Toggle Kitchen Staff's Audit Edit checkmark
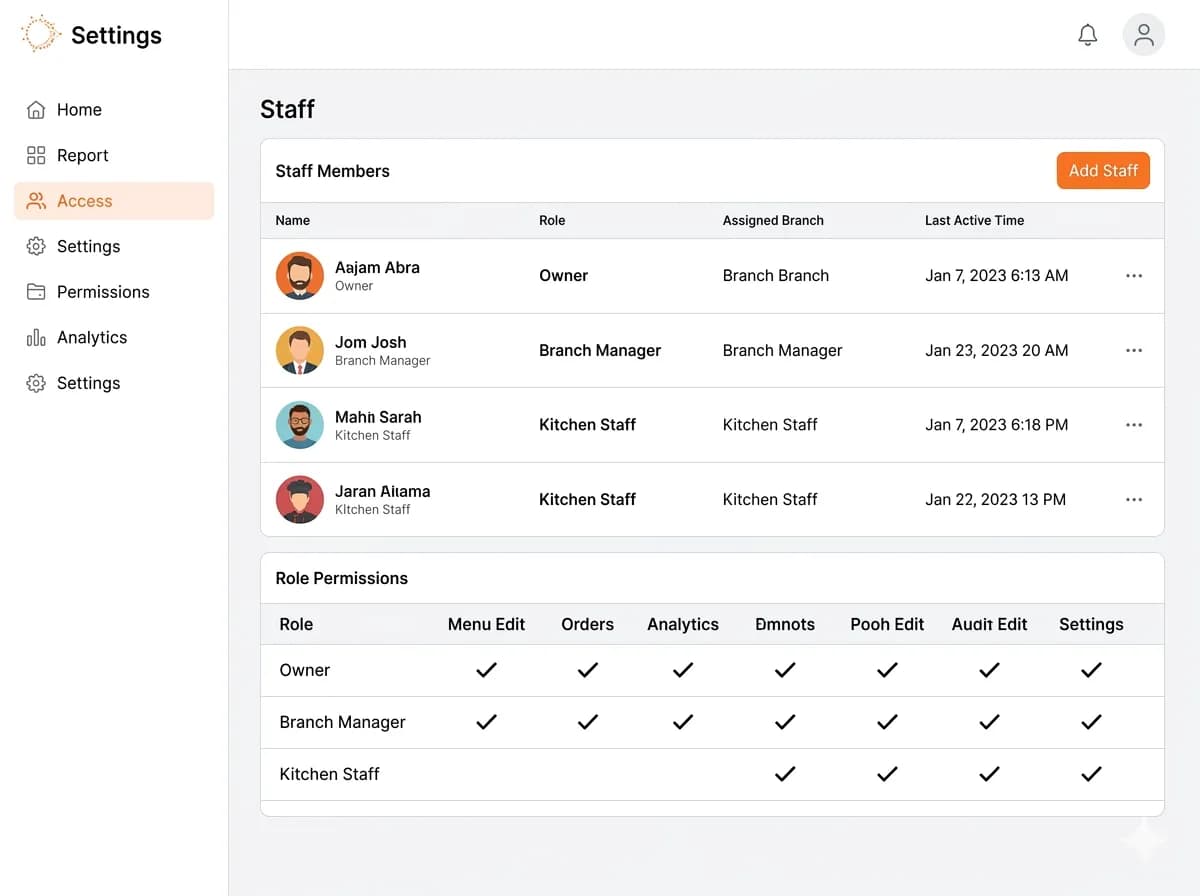The width and height of the screenshot is (1200, 896). pos(989,774)
